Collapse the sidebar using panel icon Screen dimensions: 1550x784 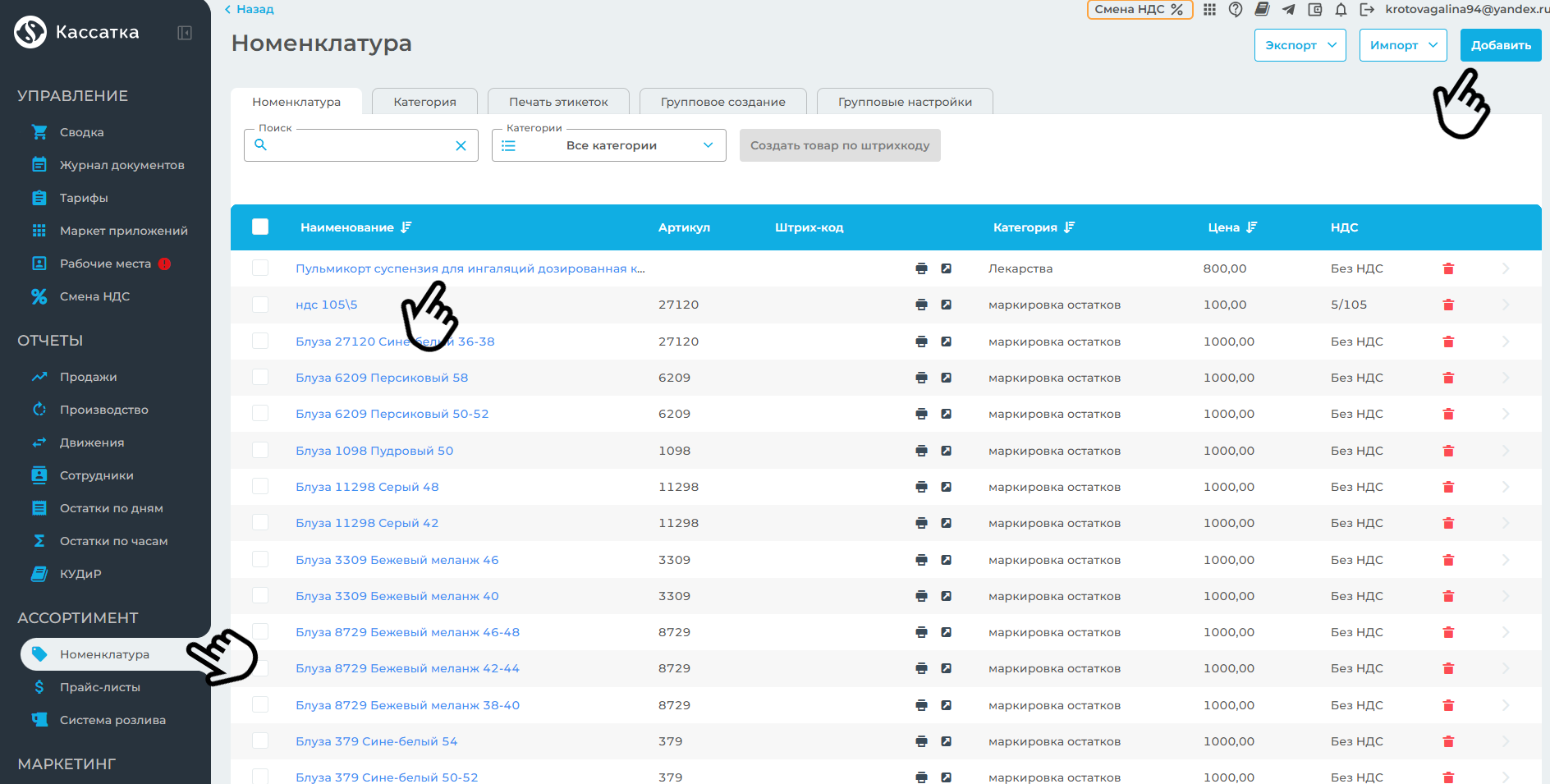pyautogui.click(x=185, y=33)
